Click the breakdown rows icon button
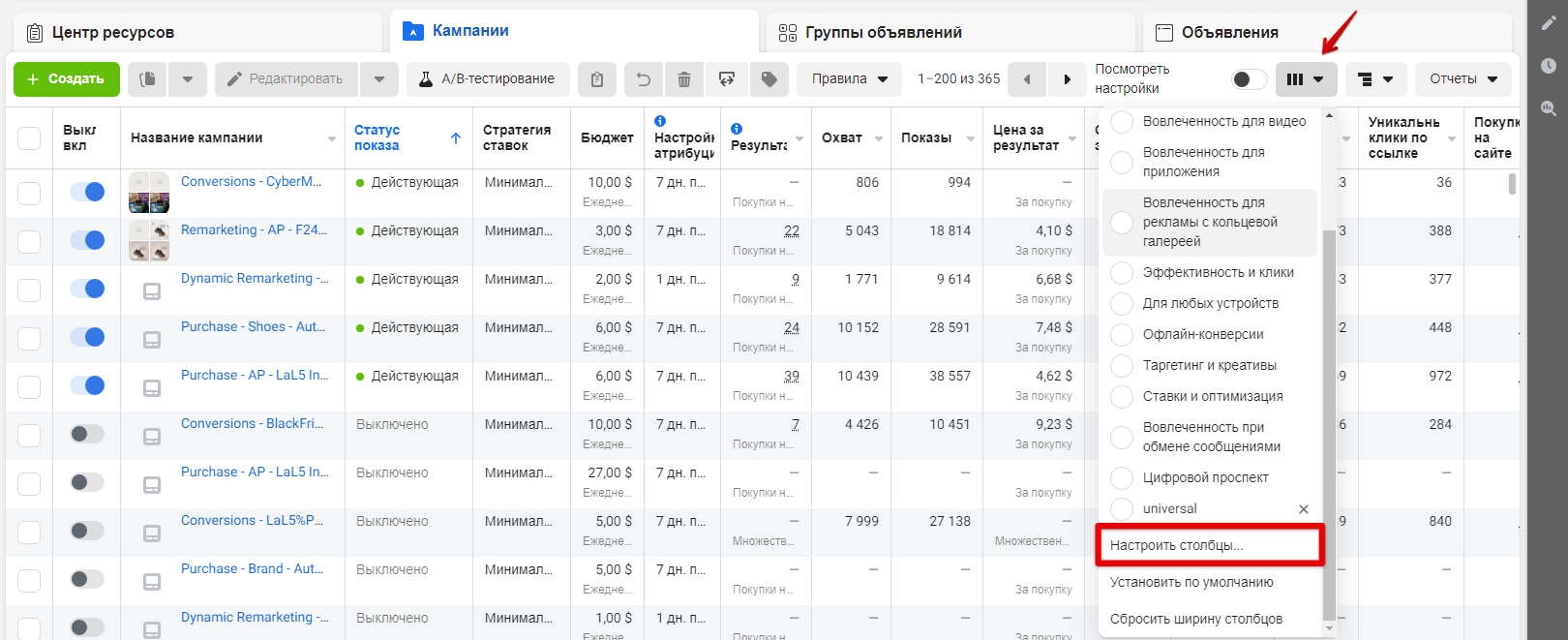Screen dimensions: 1568x640 [1375, 79]
